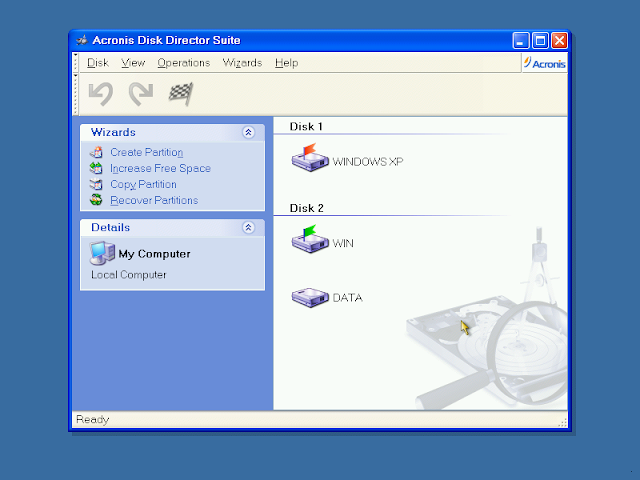Screen dimensions: 640x480
Task: Click the Copy Partition wizard icon
Action: 96,184
